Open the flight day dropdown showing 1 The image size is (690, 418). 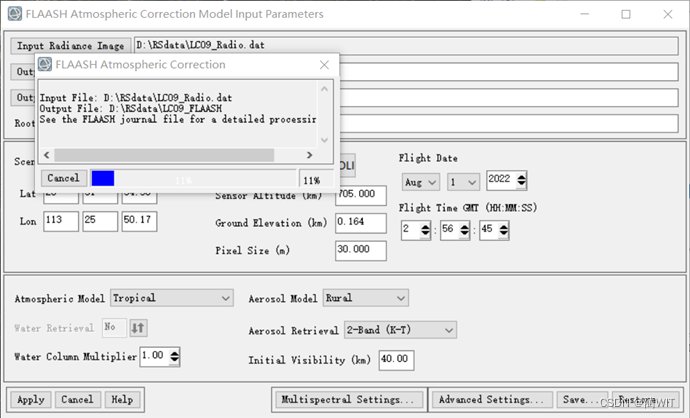[463, 182]
